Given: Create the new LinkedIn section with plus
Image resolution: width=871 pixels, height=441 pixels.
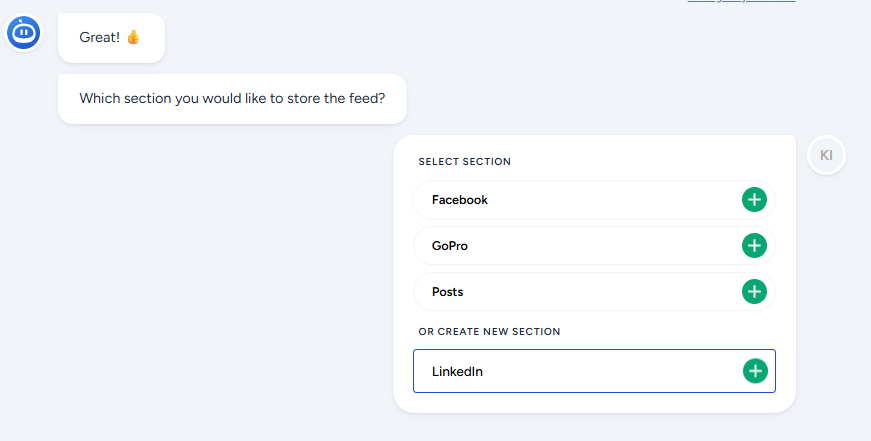Looking at the screenshot, I should pos(754,371).
